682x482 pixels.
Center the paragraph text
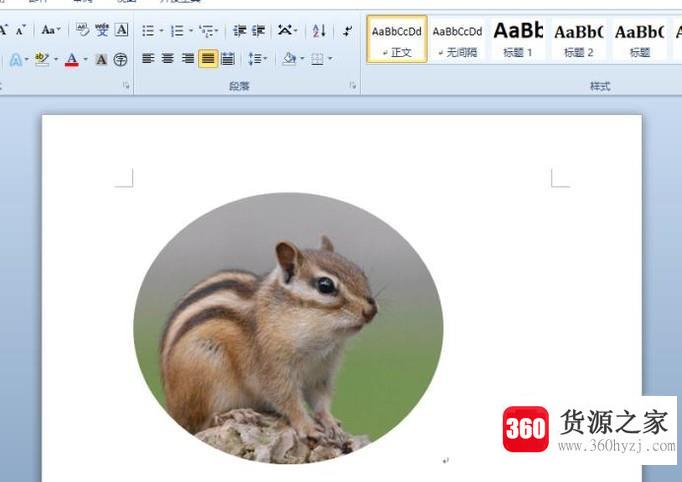[x=168, y=58]
